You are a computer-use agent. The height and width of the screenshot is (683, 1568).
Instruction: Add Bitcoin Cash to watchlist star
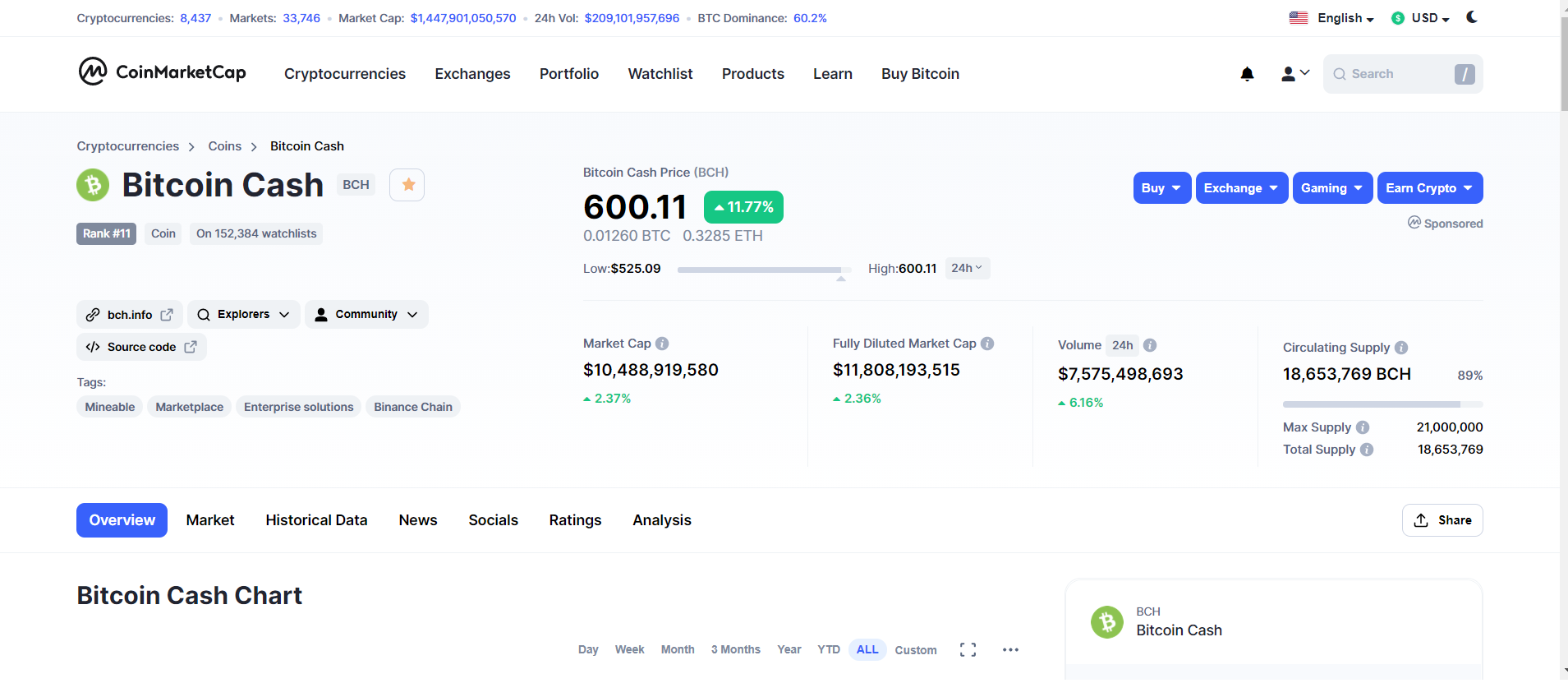(407, 185)
